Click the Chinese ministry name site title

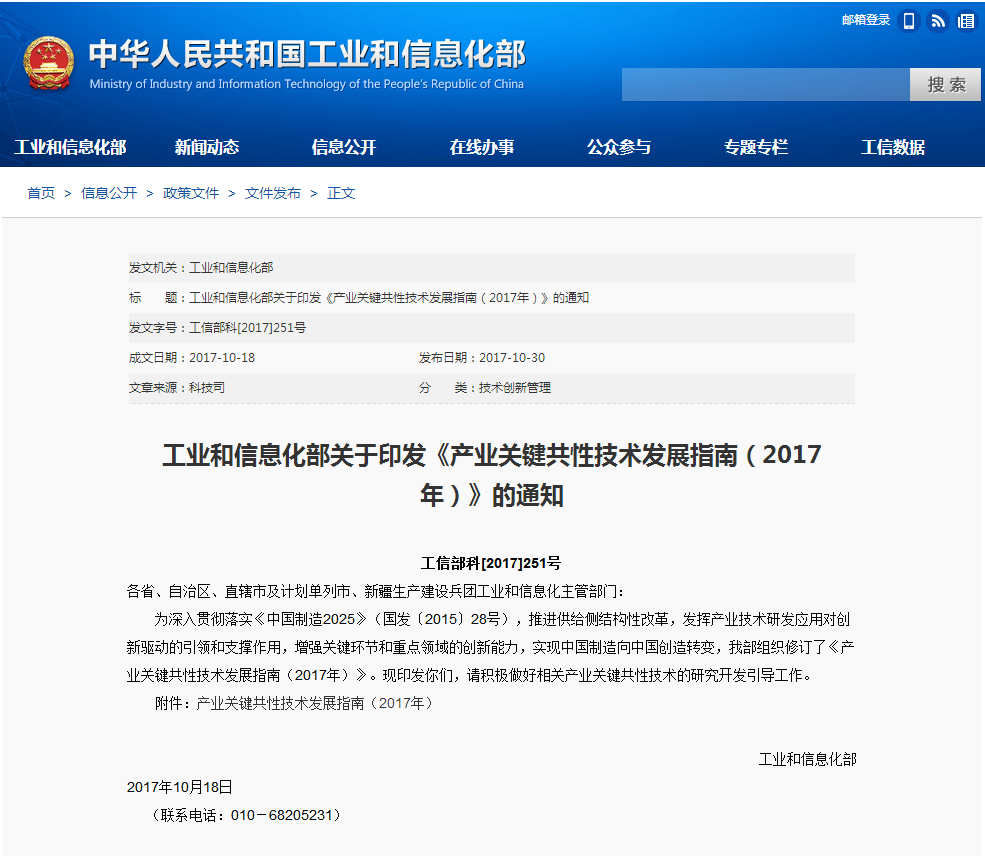307,54
